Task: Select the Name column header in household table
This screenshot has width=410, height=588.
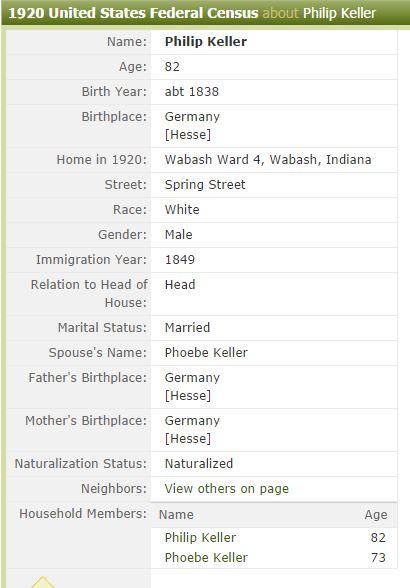Action: pyautogui.click(x=176, y=514)
